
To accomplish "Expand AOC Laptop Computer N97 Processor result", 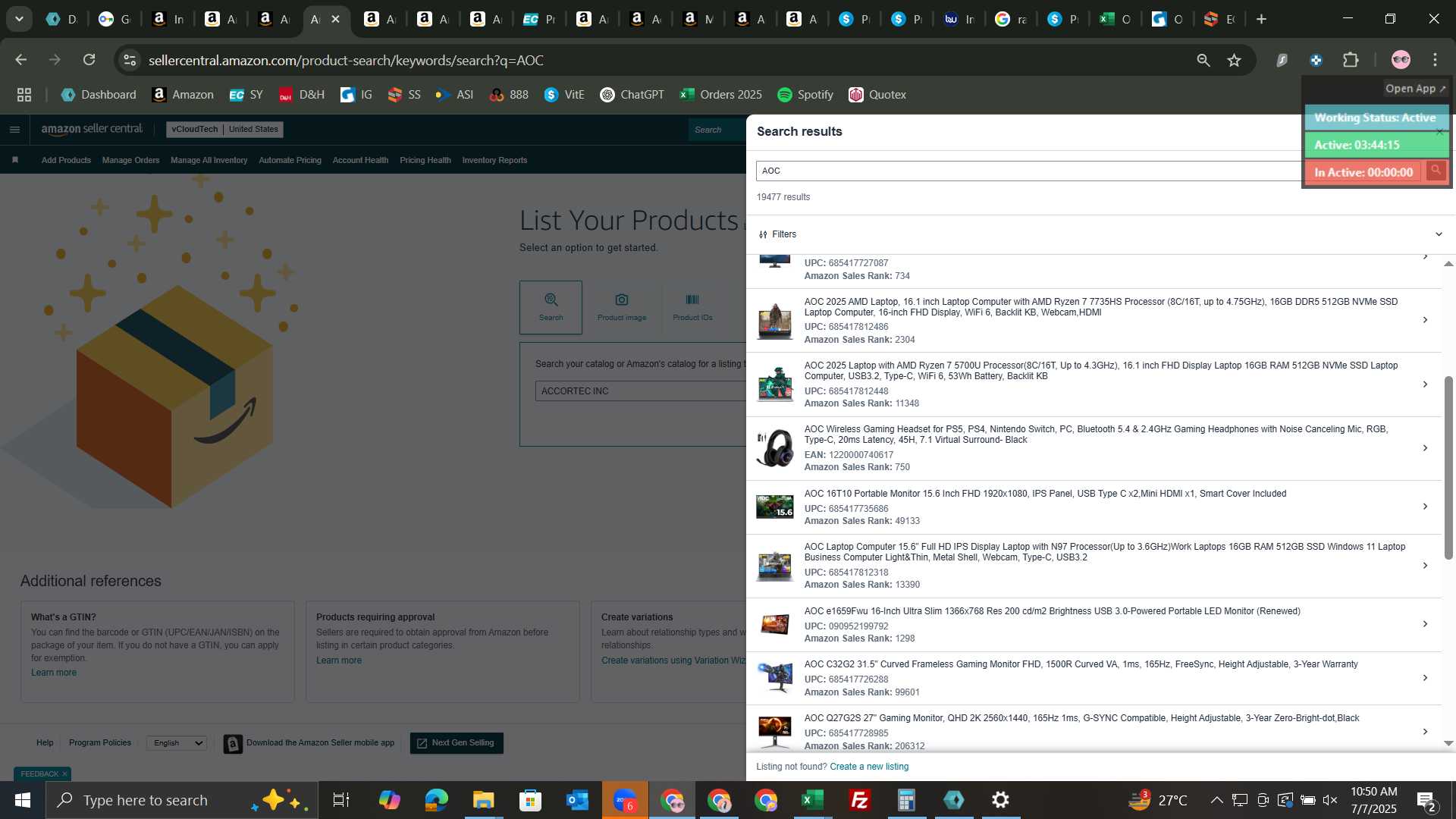I will [x=1425, y=566].
